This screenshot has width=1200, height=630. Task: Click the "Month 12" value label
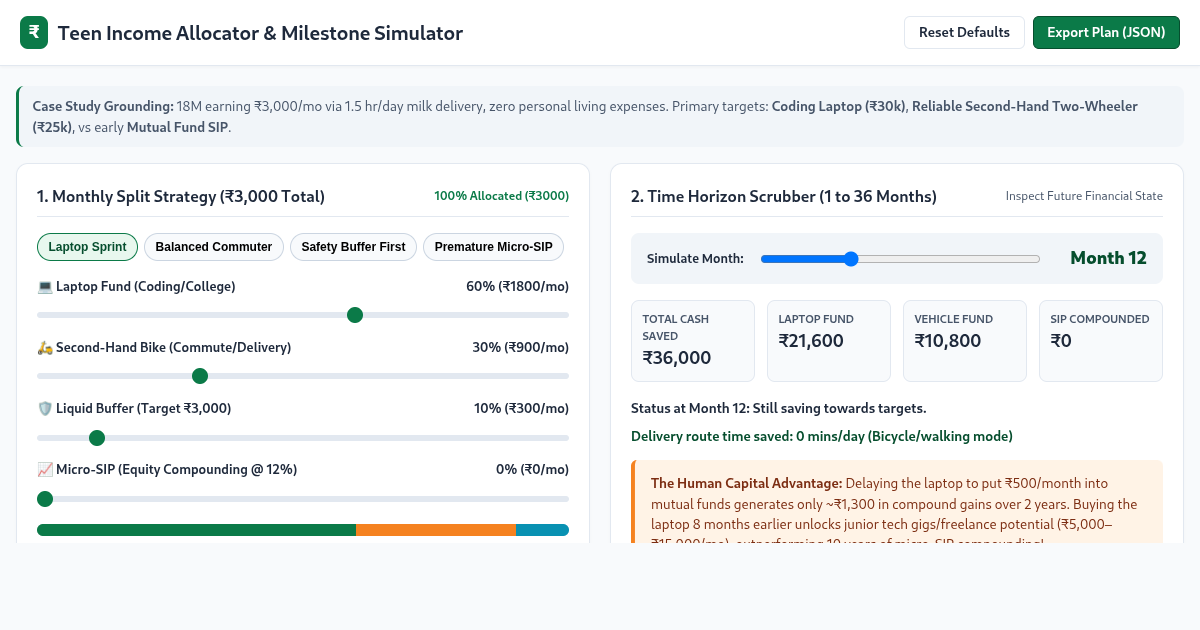(1108, 258)
